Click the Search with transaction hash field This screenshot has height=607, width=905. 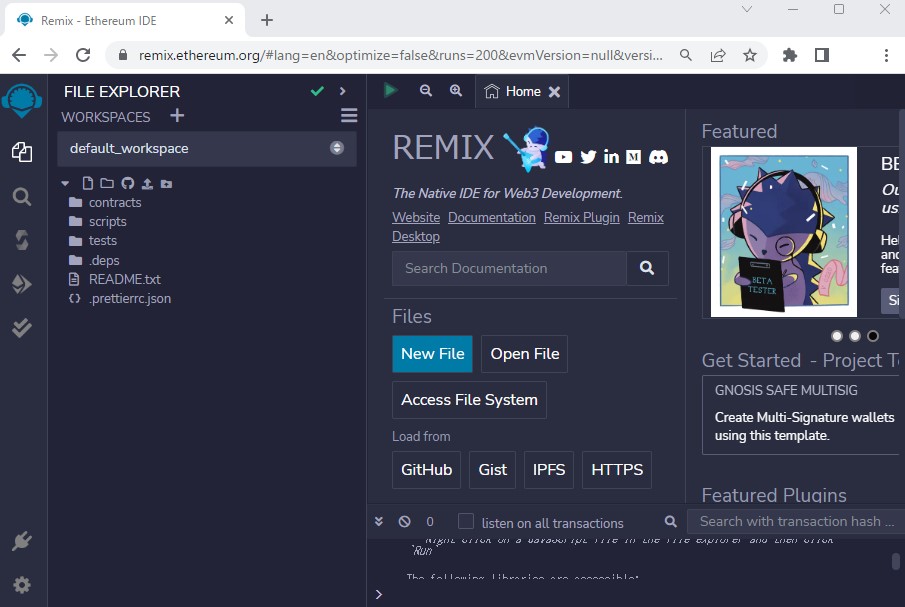tap(796, 522)
